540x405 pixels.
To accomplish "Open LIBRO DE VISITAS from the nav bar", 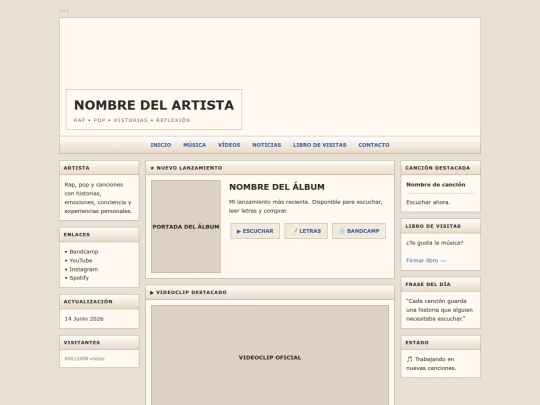I will (320, 145).
